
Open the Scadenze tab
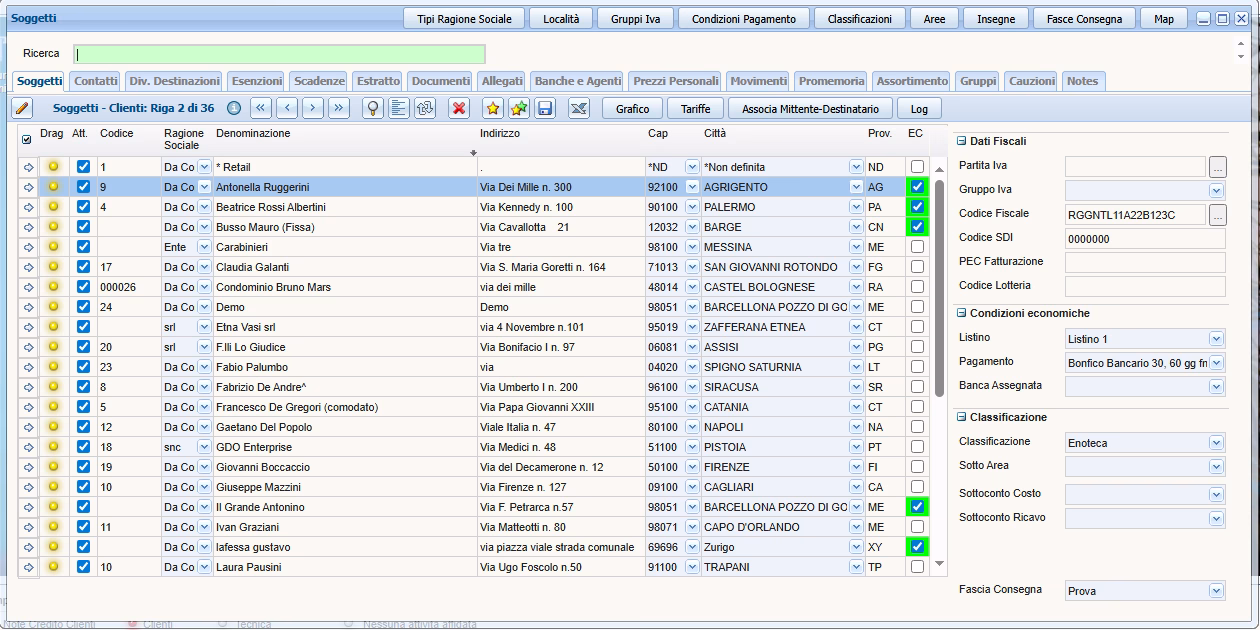320,81
